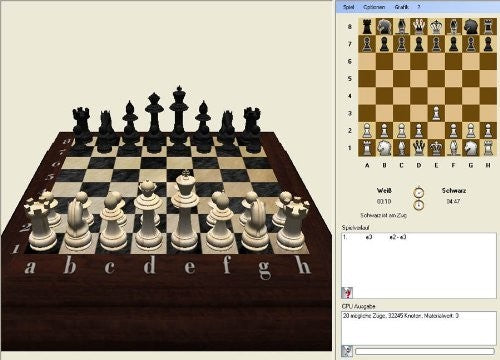This screenshot has width=500, height=360.
Task: Select white bishop on c1 in 2D board
Action: [402, 148]
